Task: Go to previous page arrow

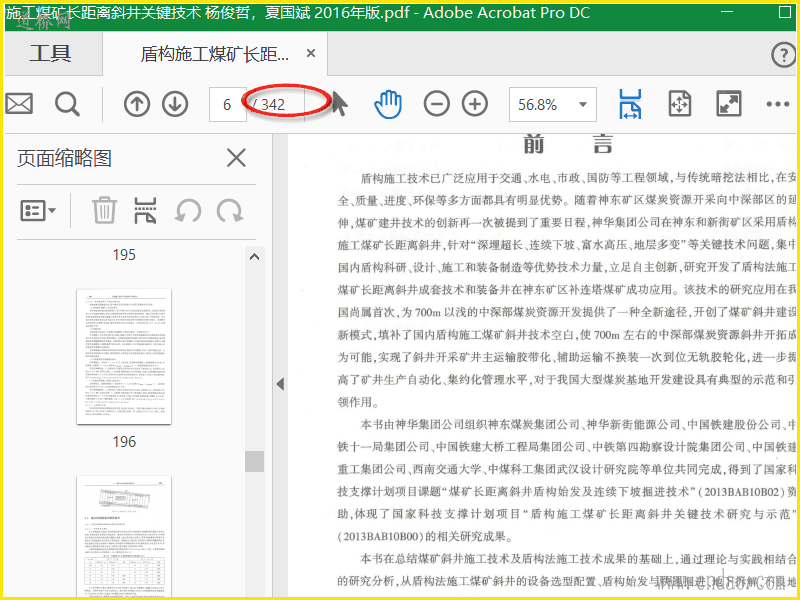Action: coord(136,105)
